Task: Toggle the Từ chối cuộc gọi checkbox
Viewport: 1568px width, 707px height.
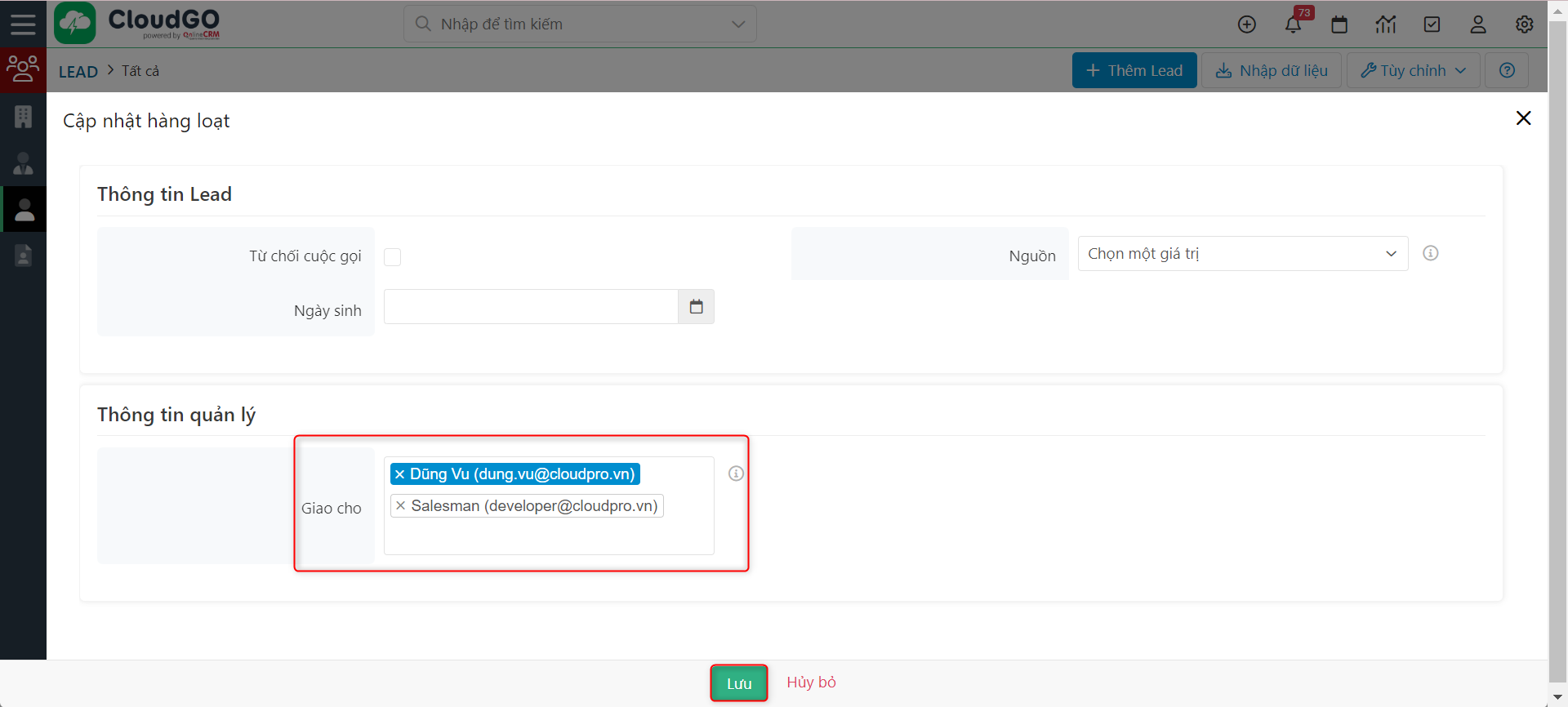Action: pos(393,257)
